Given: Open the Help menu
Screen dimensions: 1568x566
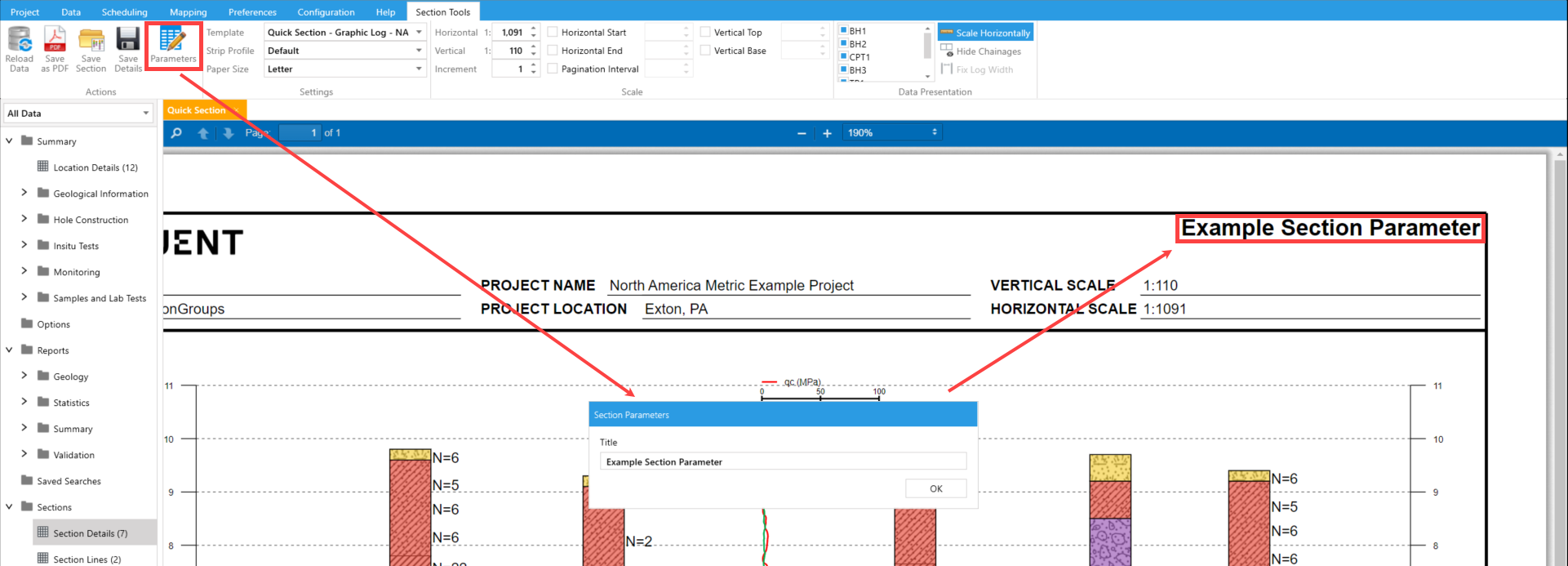Looking at the screenshot, I should click(385, 11).
